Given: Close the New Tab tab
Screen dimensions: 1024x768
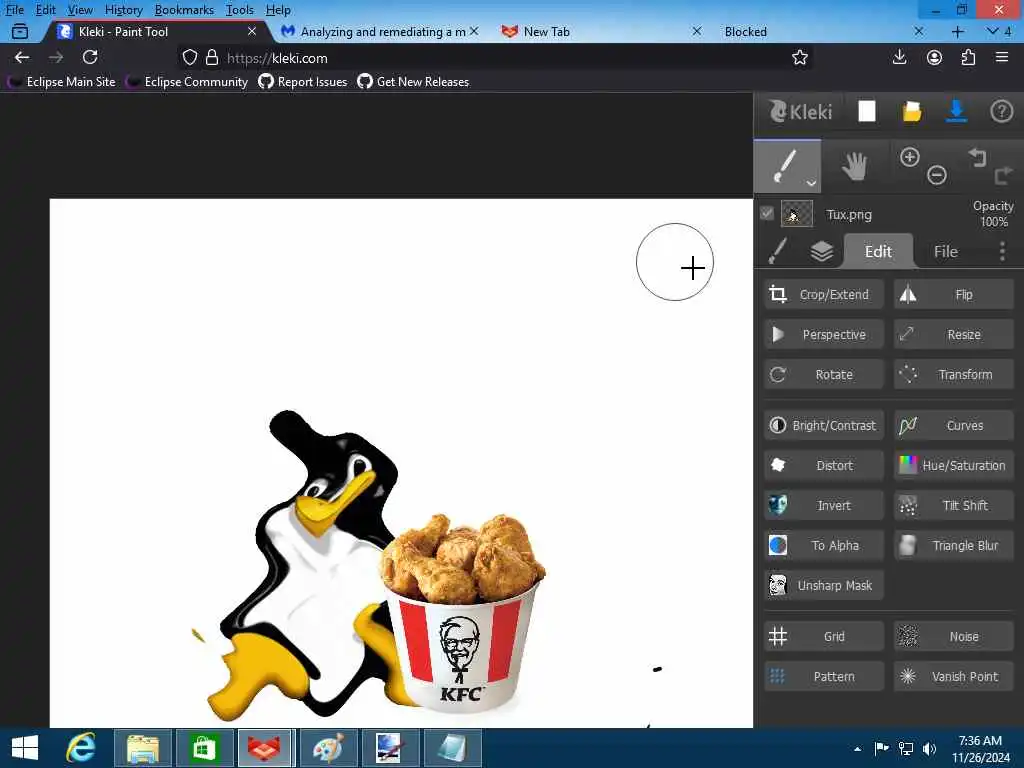Looking at the screenshot, I should [x=697, y=31].
